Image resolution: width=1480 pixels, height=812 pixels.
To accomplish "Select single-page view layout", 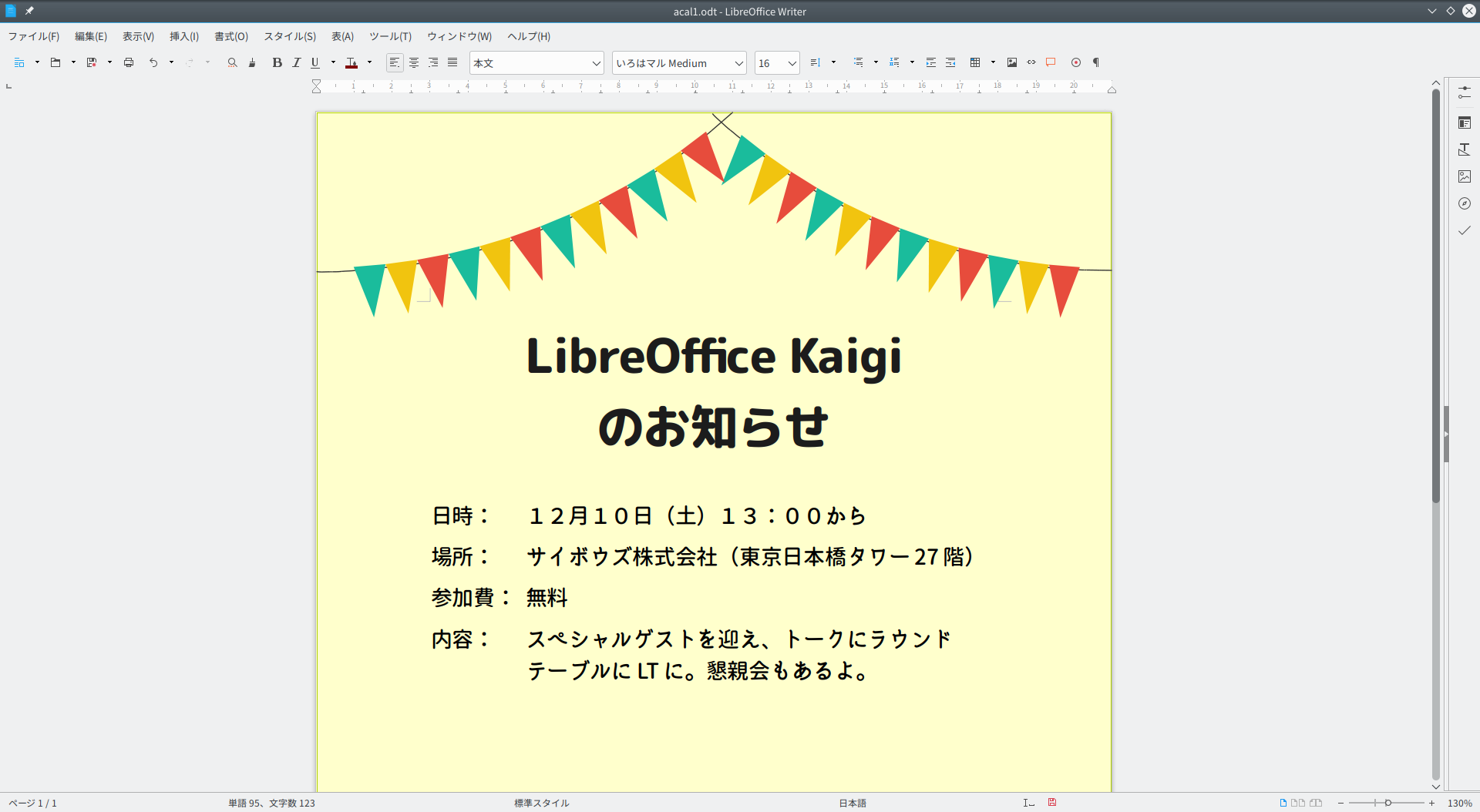I will pos(1283,803).
